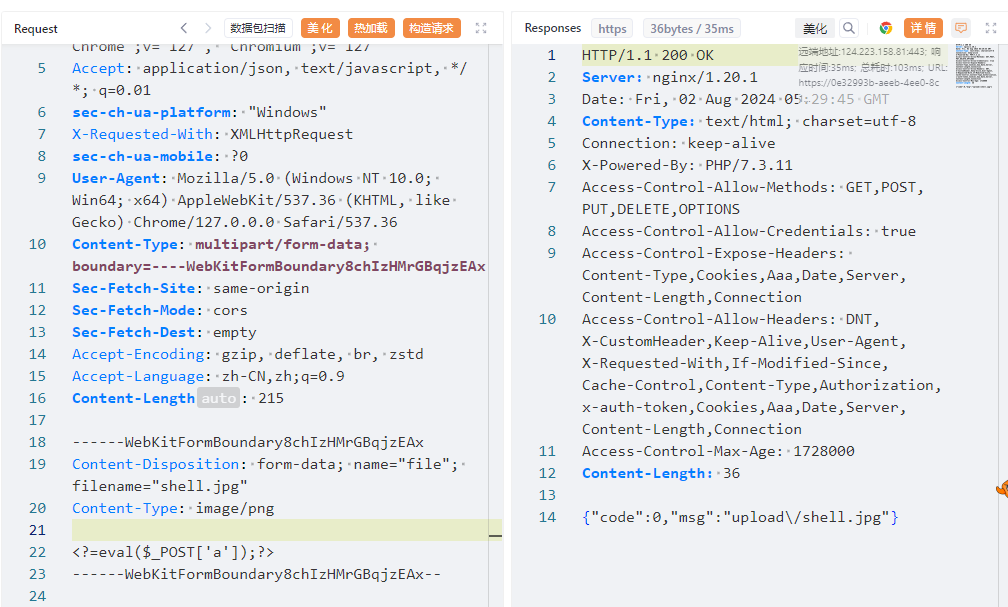1008x607 pixels.
Task: Click 数据包扫描 packet scan button
Action: [258, 28]
